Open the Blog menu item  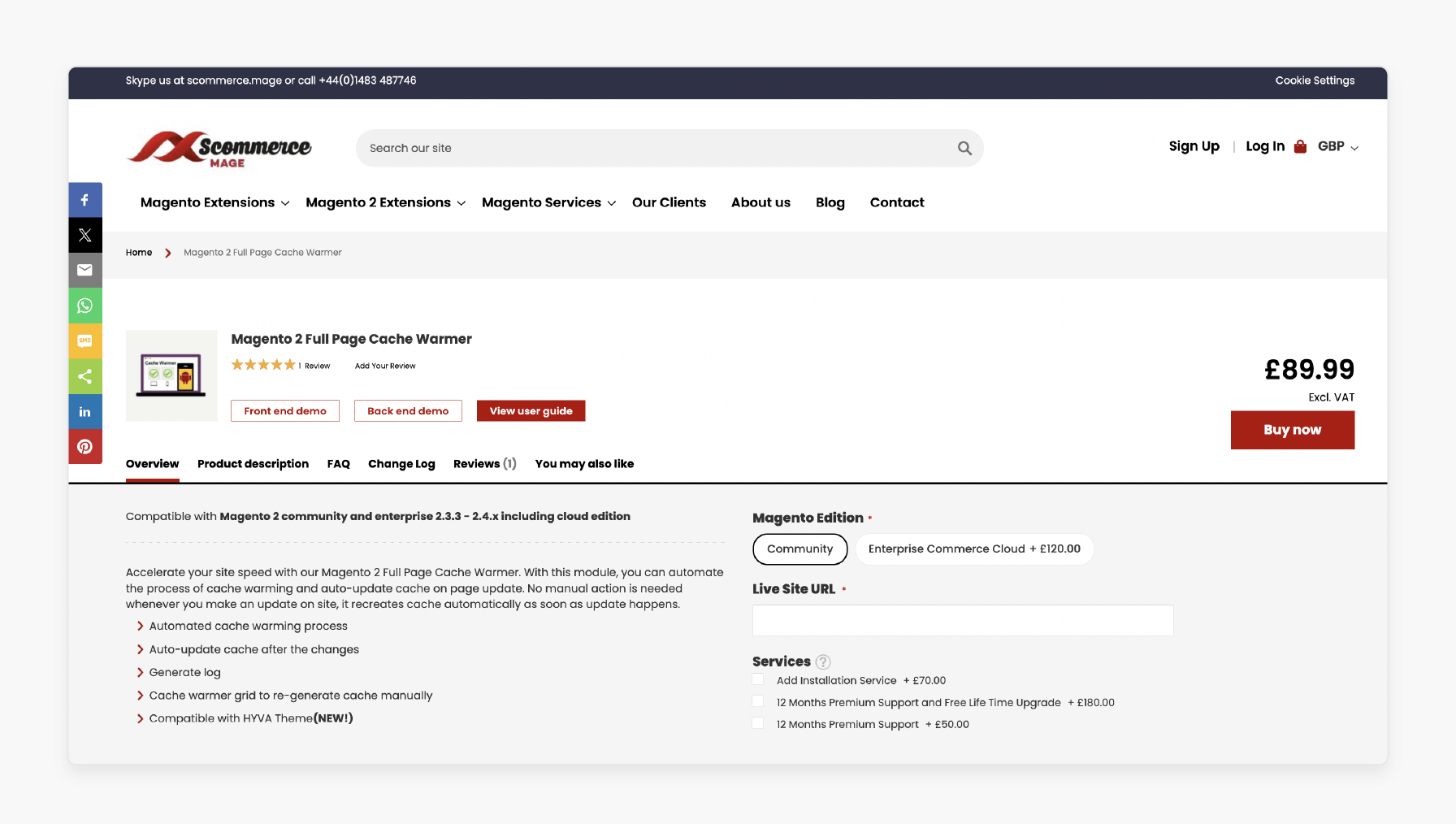point(830,202)
